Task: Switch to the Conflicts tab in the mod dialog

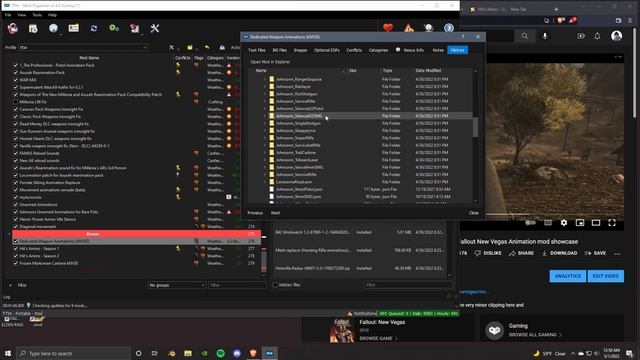Action: pyautogui.click(x=354, y=50)
